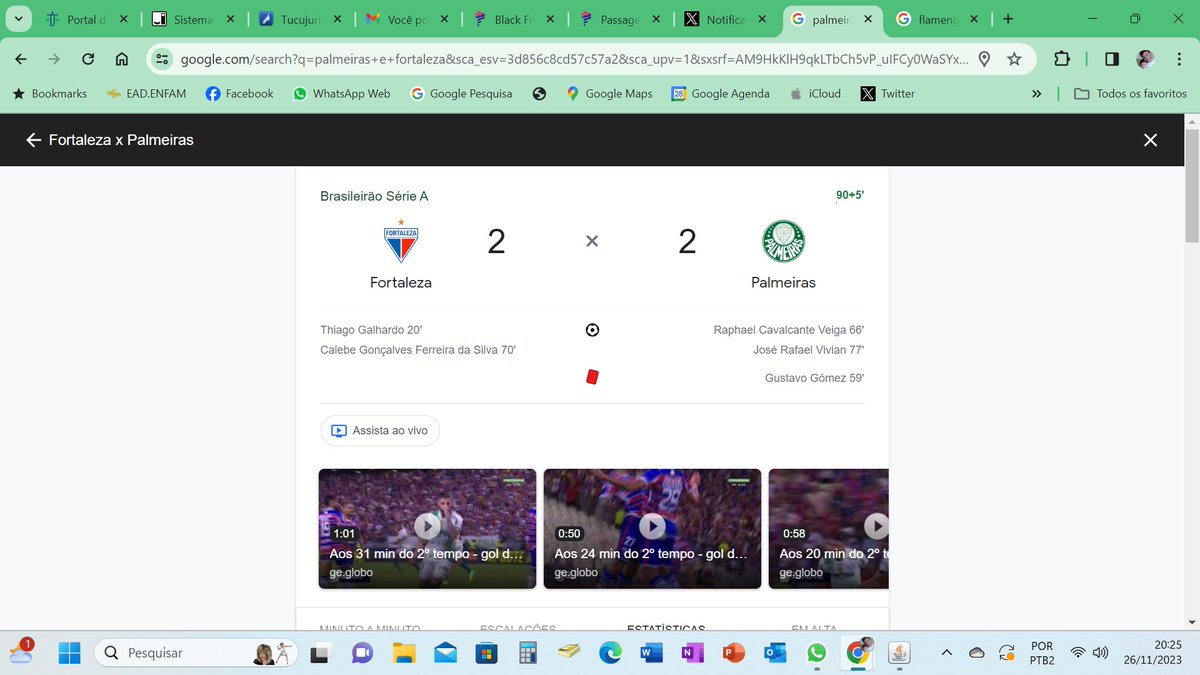1200x675 pixels.
Task: Click the Brasileirão Série A link
Action: click(x=374, y=197)
